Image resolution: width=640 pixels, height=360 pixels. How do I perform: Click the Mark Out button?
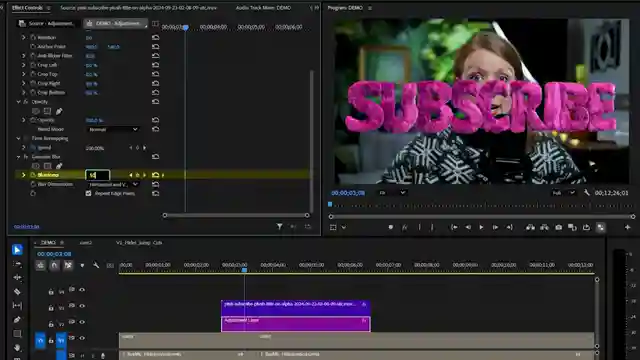(432, 227)
